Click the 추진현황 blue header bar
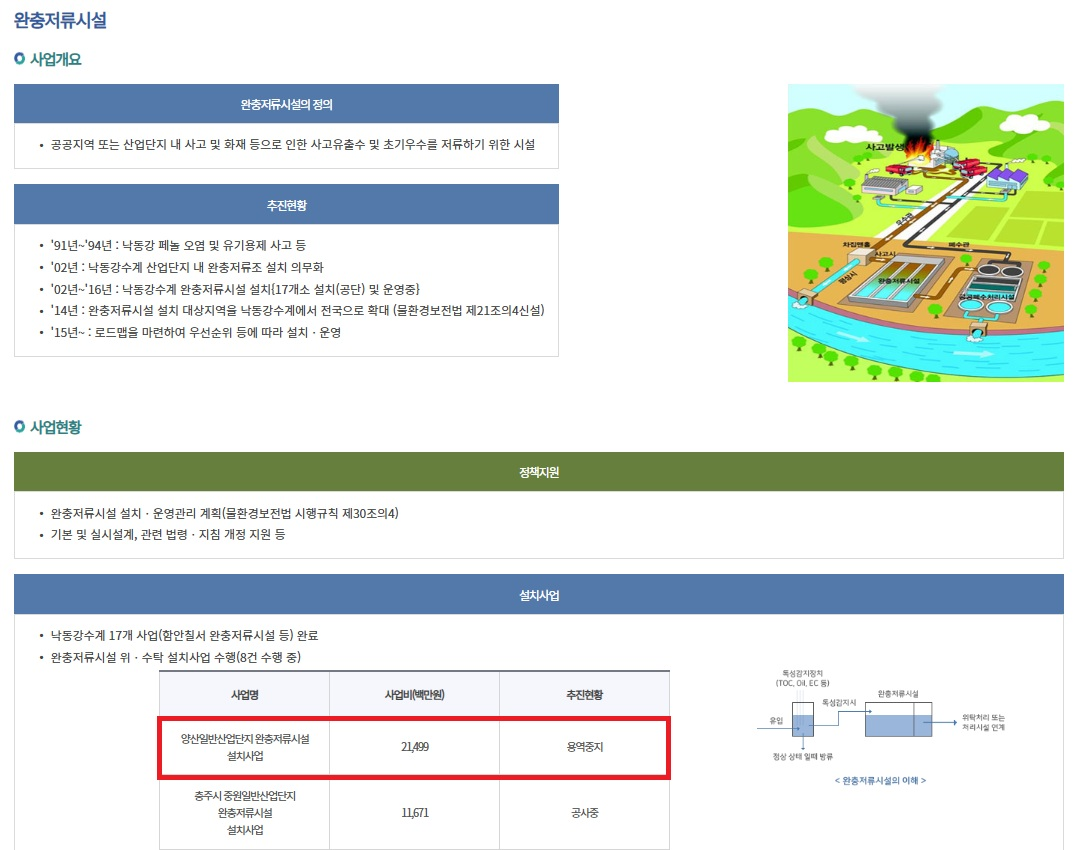Image resolution: width=1078 pixels, height=850 pixels. pos(286,204)
